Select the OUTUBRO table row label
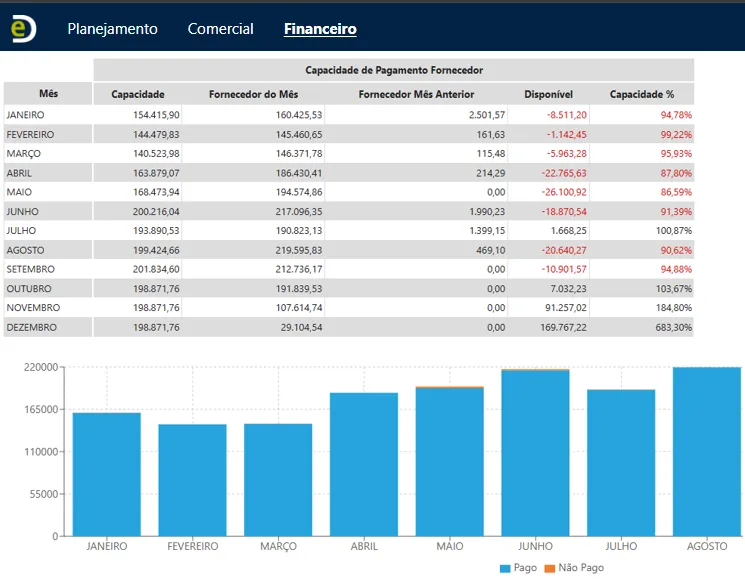The width and height of the screenshot is (745, 586). [x=29, y=288]
